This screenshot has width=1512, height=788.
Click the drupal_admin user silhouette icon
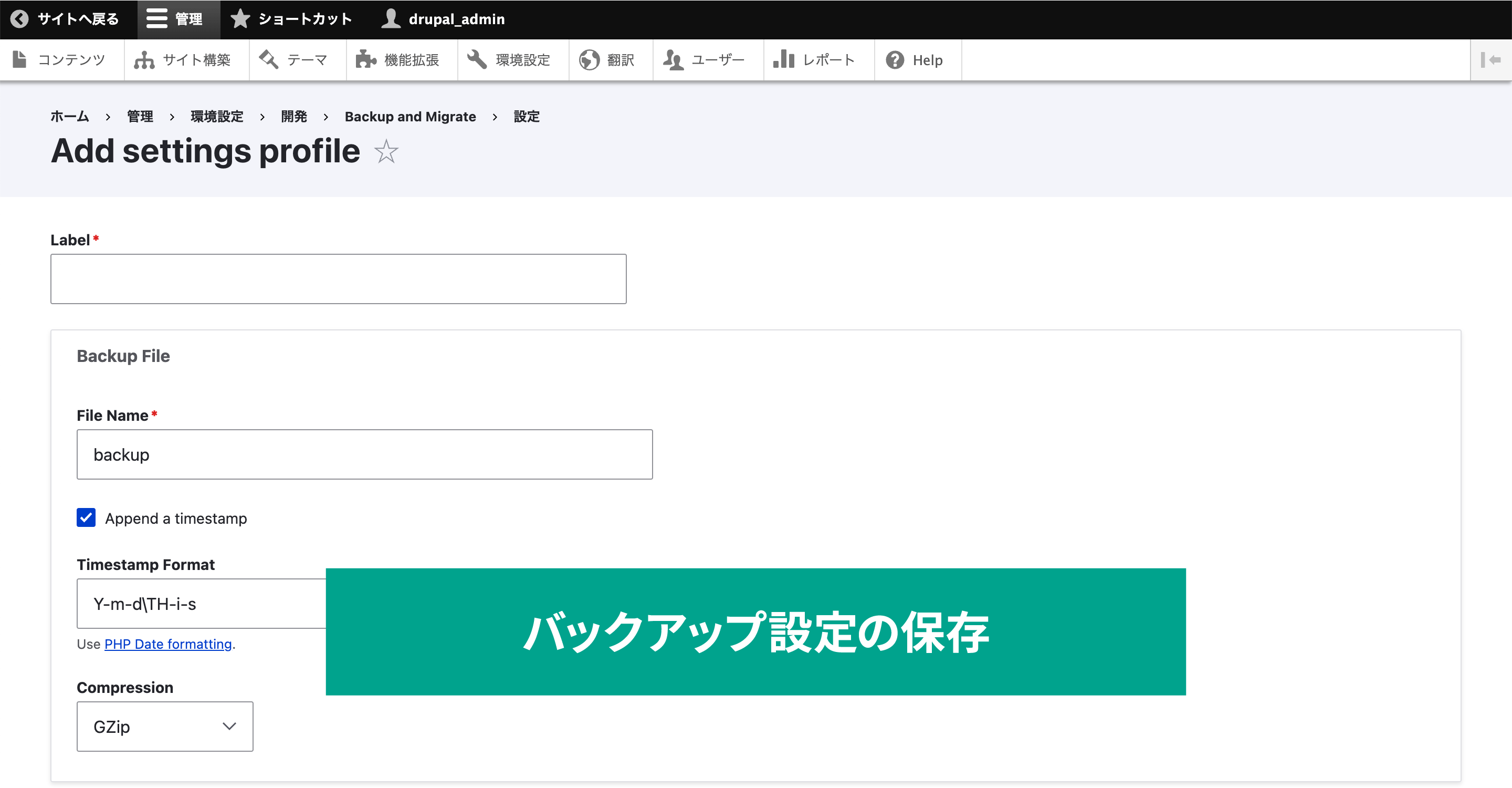(x=391, y=19)
